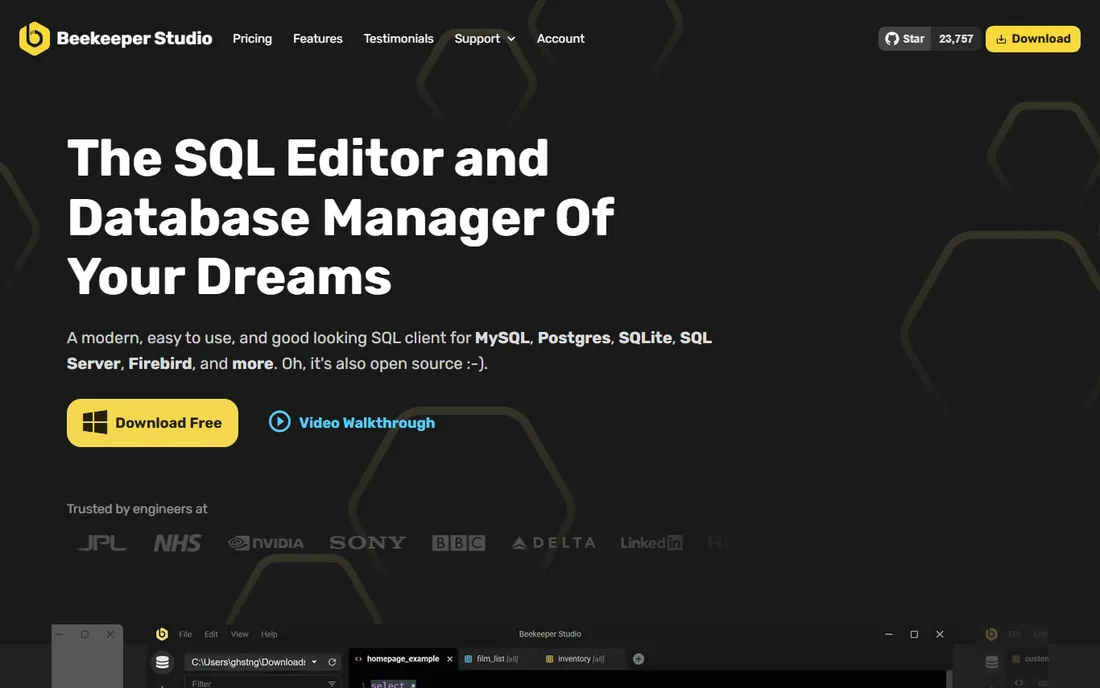Open the Help menu in app preview
The image size is (1100, 688).
[269, 634]
